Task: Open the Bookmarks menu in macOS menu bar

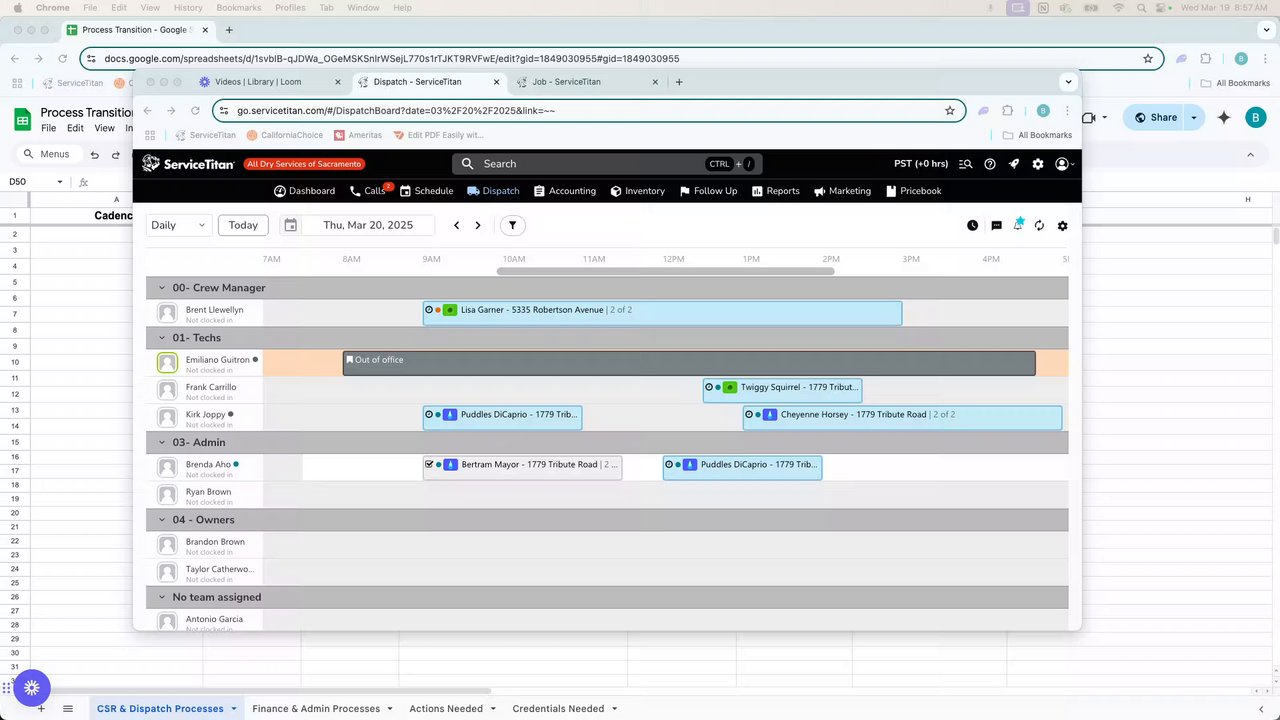Action: point(238,8)
